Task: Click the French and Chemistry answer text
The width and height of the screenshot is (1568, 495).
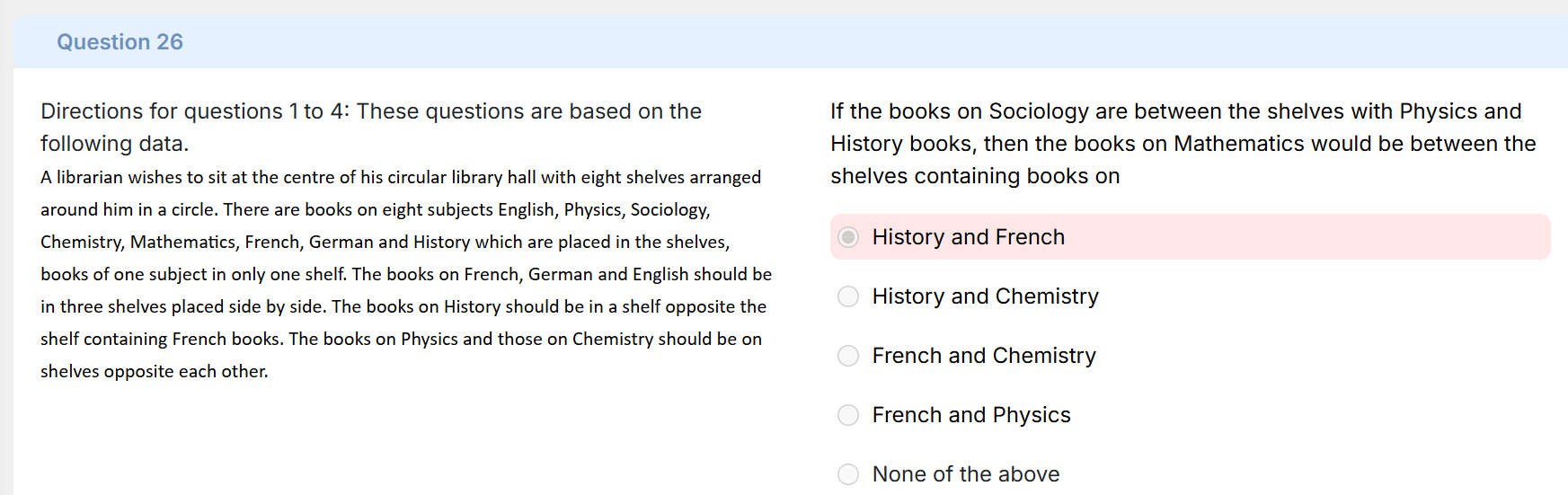Action: pos(984,356)
